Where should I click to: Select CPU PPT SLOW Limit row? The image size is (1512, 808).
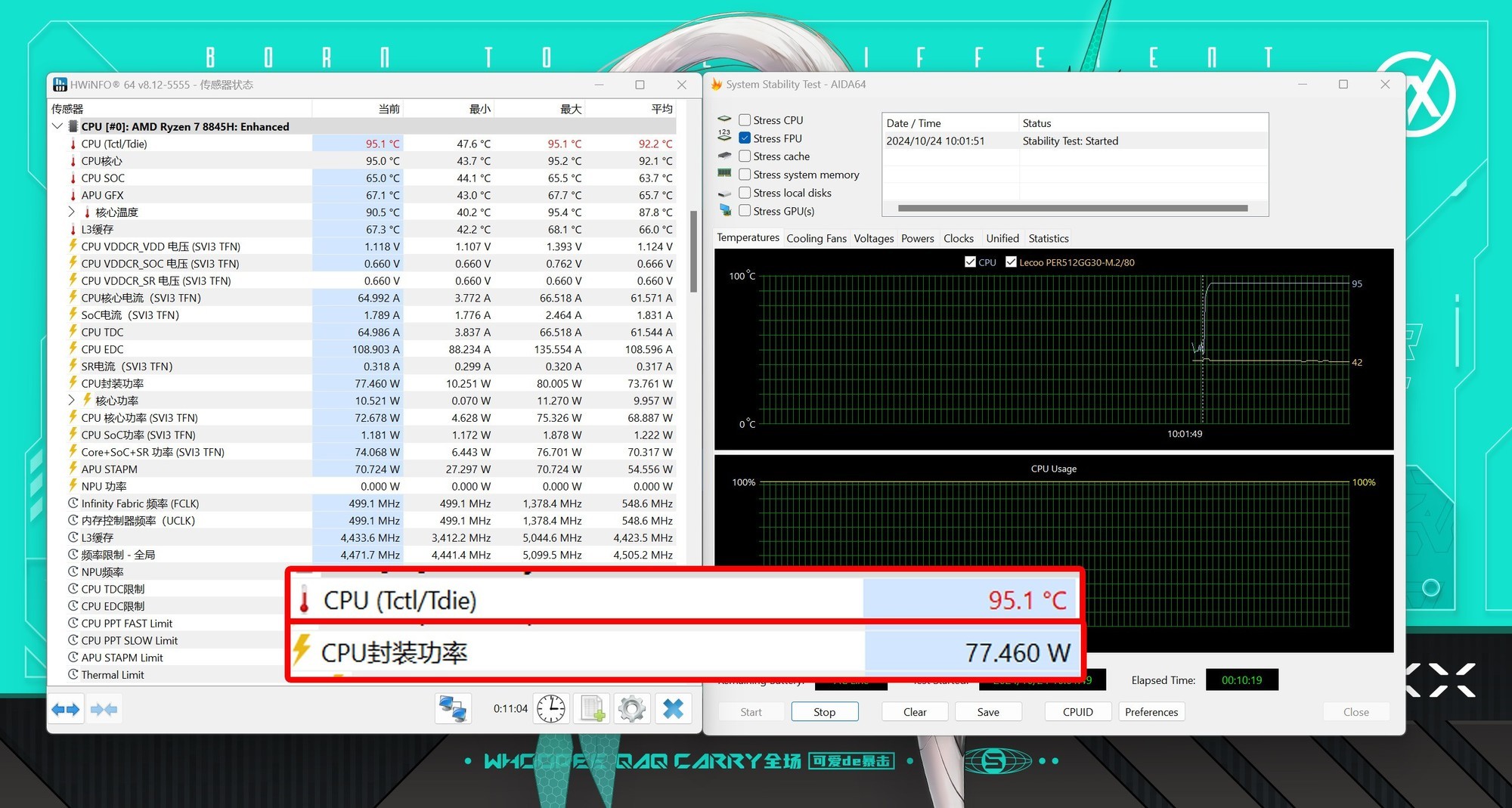pyautogui.click(x=166, y=640)
